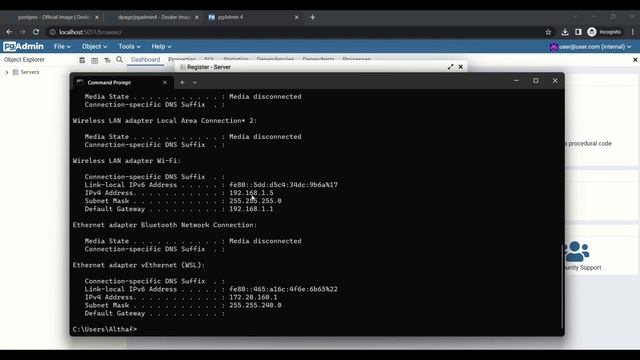Close the dpage/pgadmin4 browser tab
Image resolution: width=640 pixels, height=360 pixels.
(197, 17)
